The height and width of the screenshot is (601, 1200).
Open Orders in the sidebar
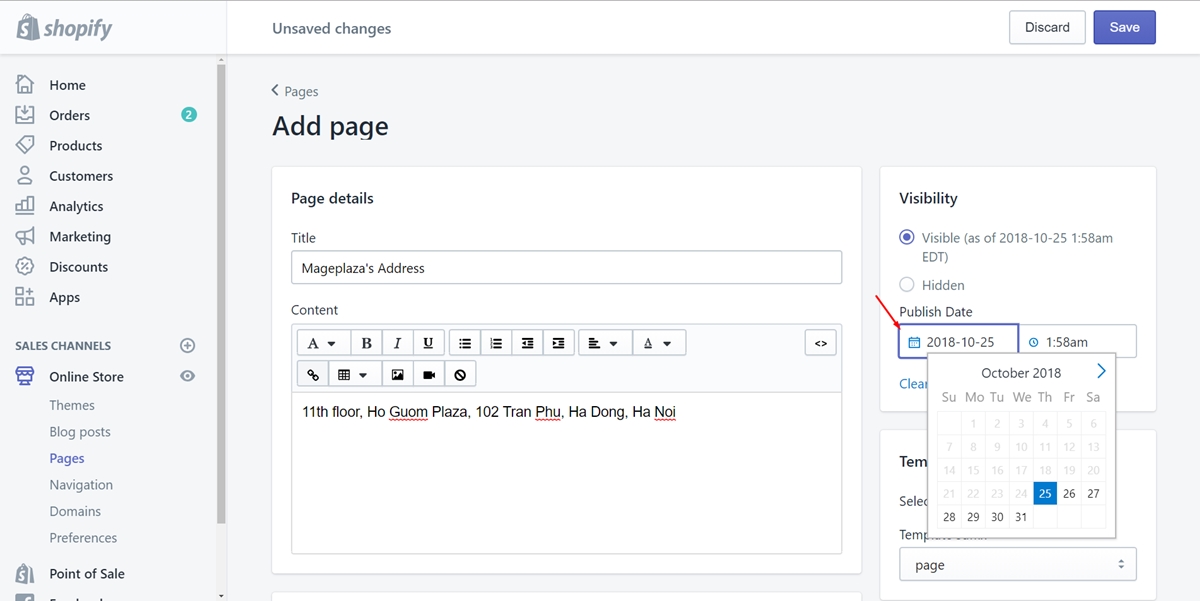point(69,115)
